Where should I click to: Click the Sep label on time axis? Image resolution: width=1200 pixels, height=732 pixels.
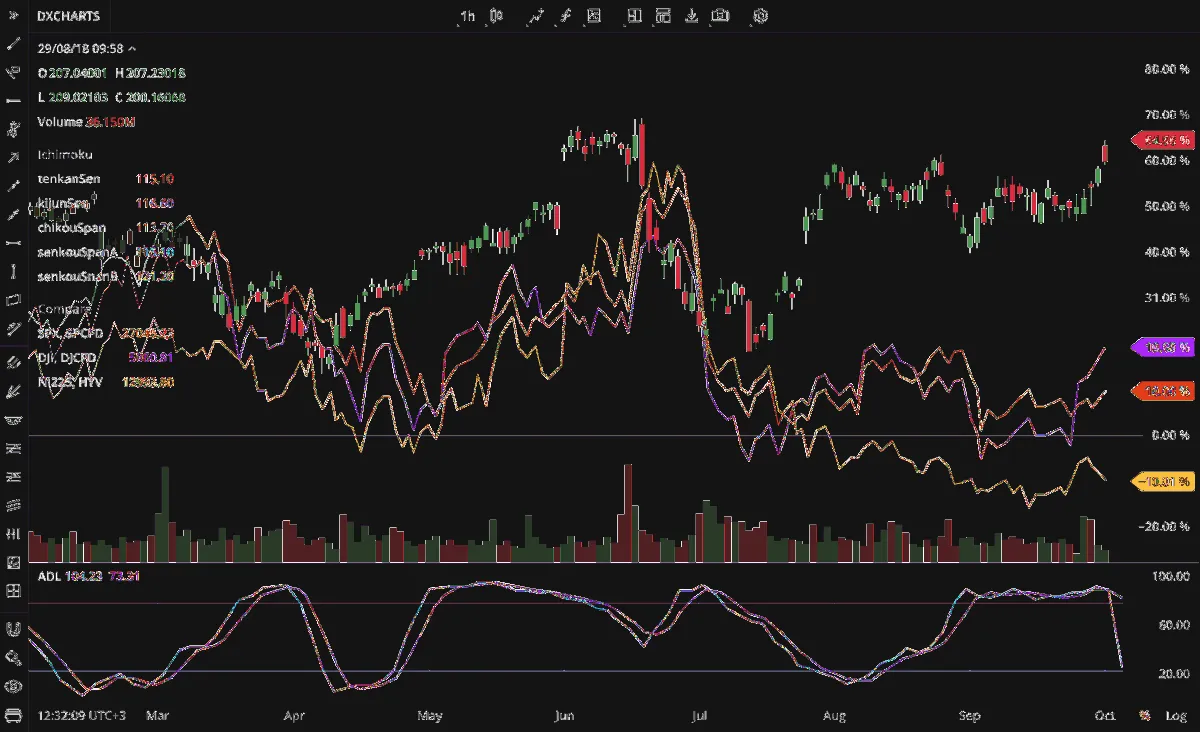(969, 716)
